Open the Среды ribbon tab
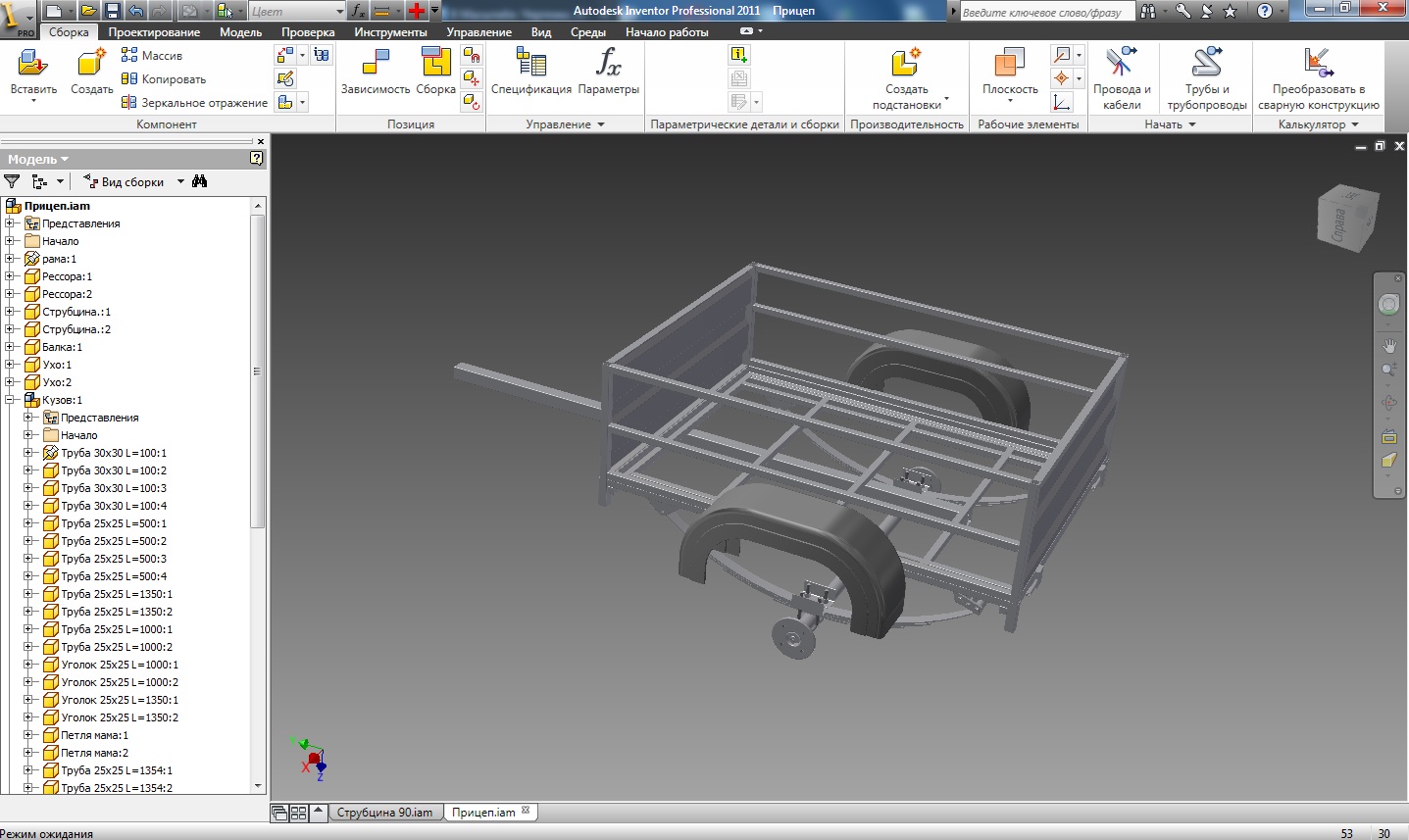The height and width of the screenshot is (840, 1409). pos(588,31)
